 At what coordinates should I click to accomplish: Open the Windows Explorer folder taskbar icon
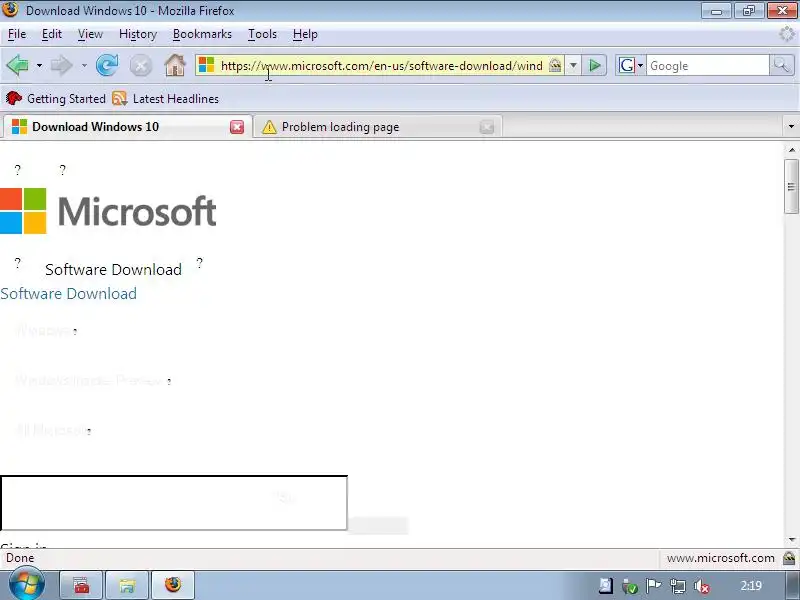point(127,585)
